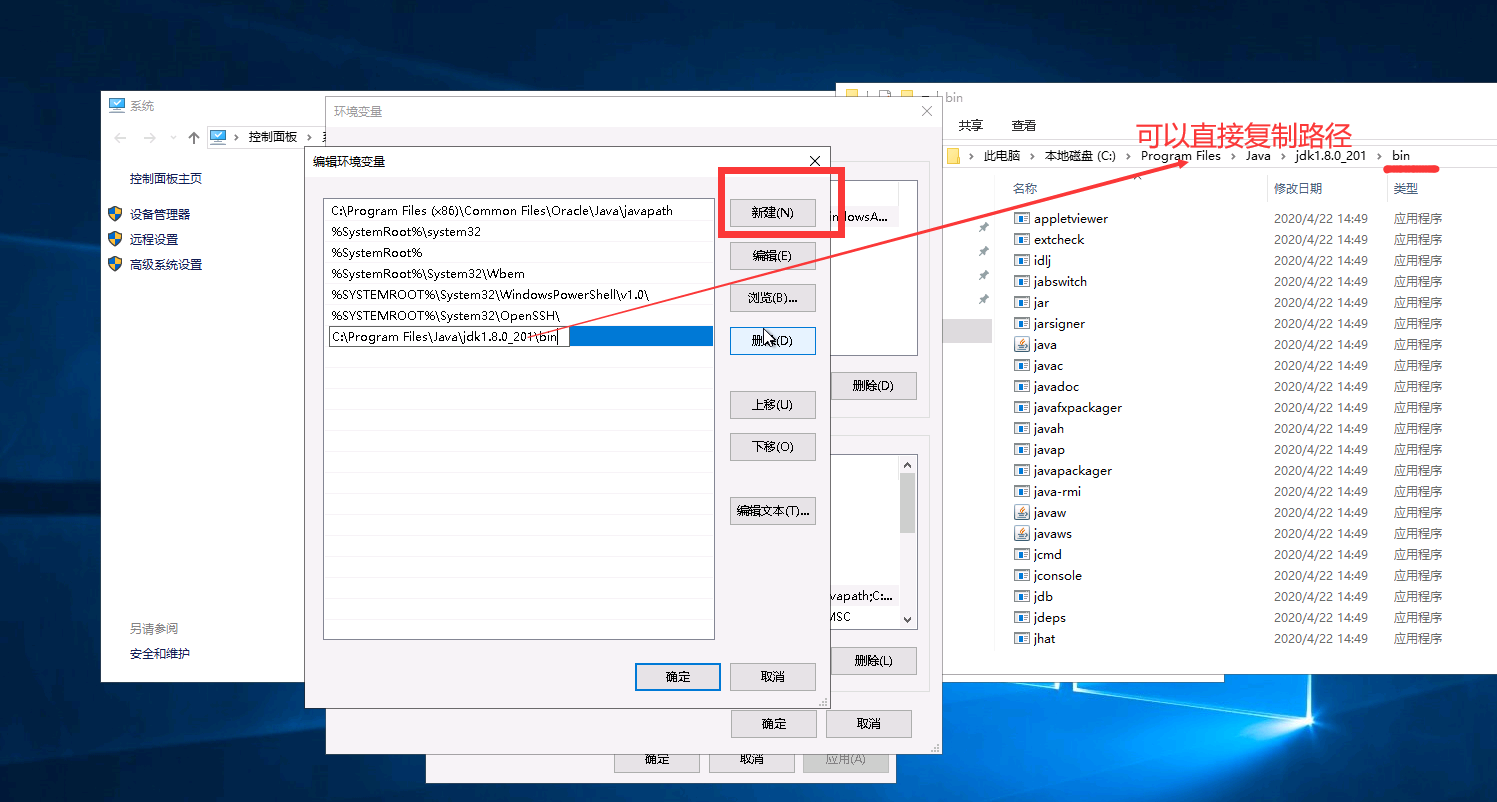Select the System32\OpenSSH\ path entry
This screenshot has height=802, width=1497.
[520, 316]
